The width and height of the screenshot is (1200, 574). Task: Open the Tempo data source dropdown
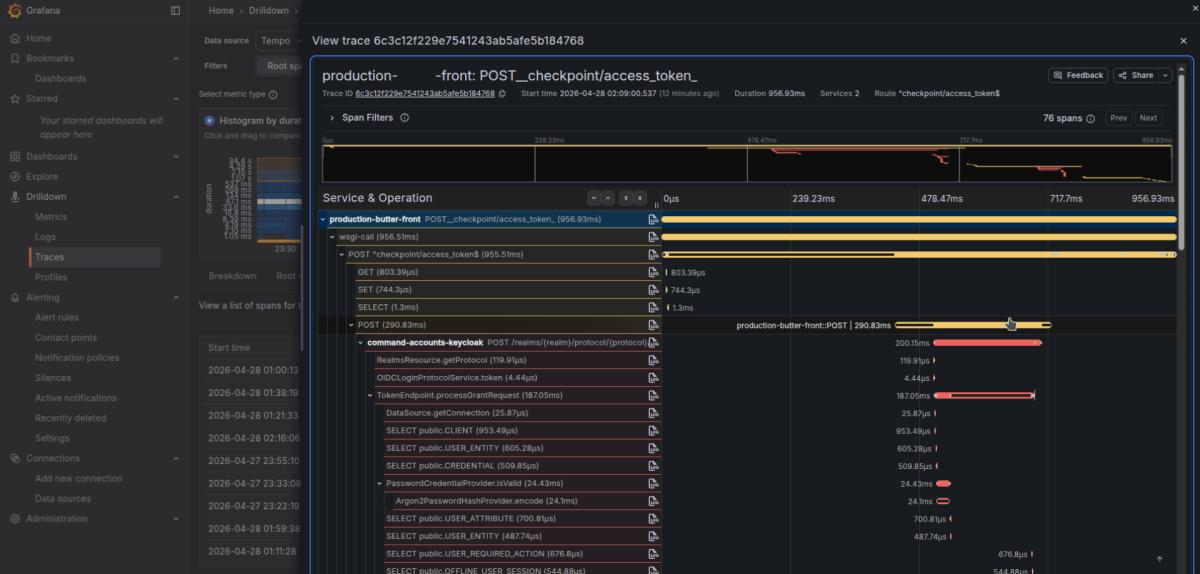coord(279,41)
